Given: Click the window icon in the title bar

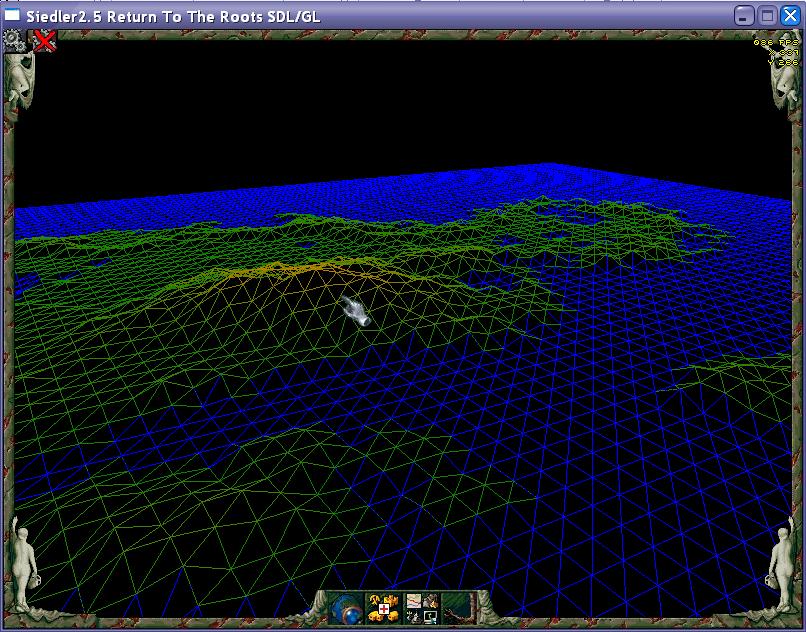Looking at the screenshot, I should click(x=12, y=15).
